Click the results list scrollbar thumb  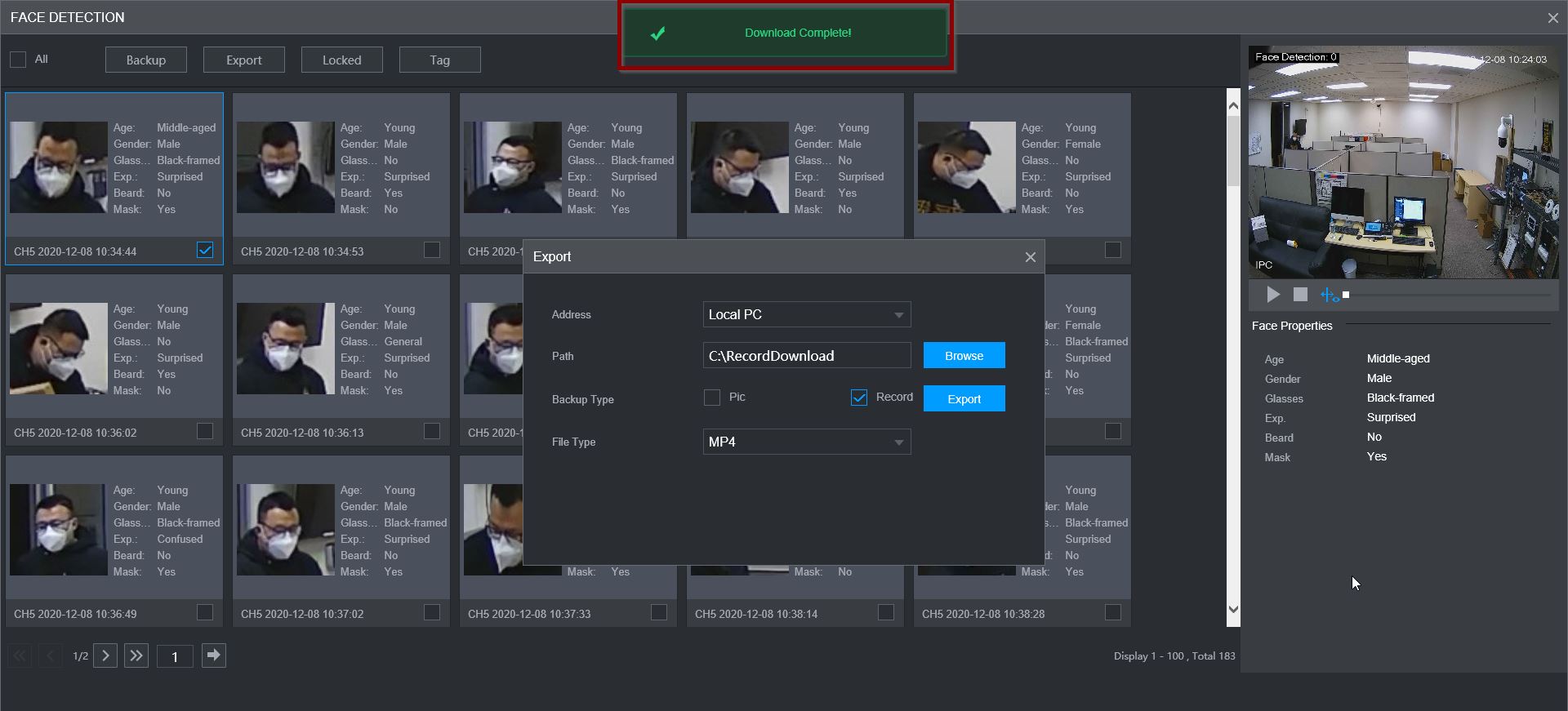click(x=1233, y=152)
